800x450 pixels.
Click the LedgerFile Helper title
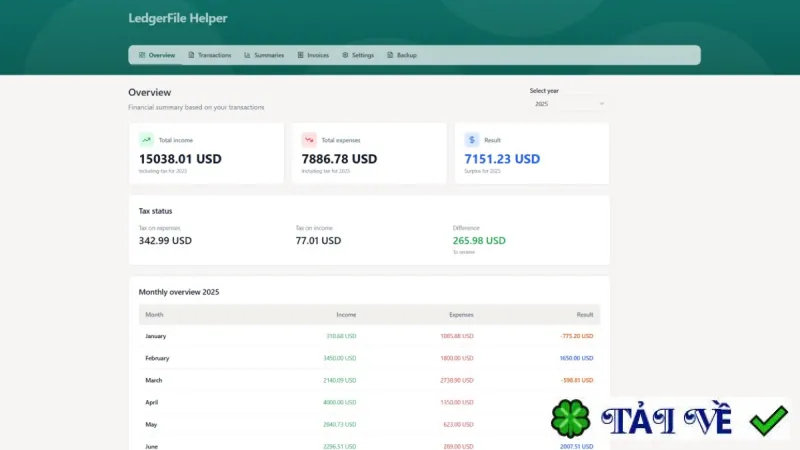coord(178,18)
